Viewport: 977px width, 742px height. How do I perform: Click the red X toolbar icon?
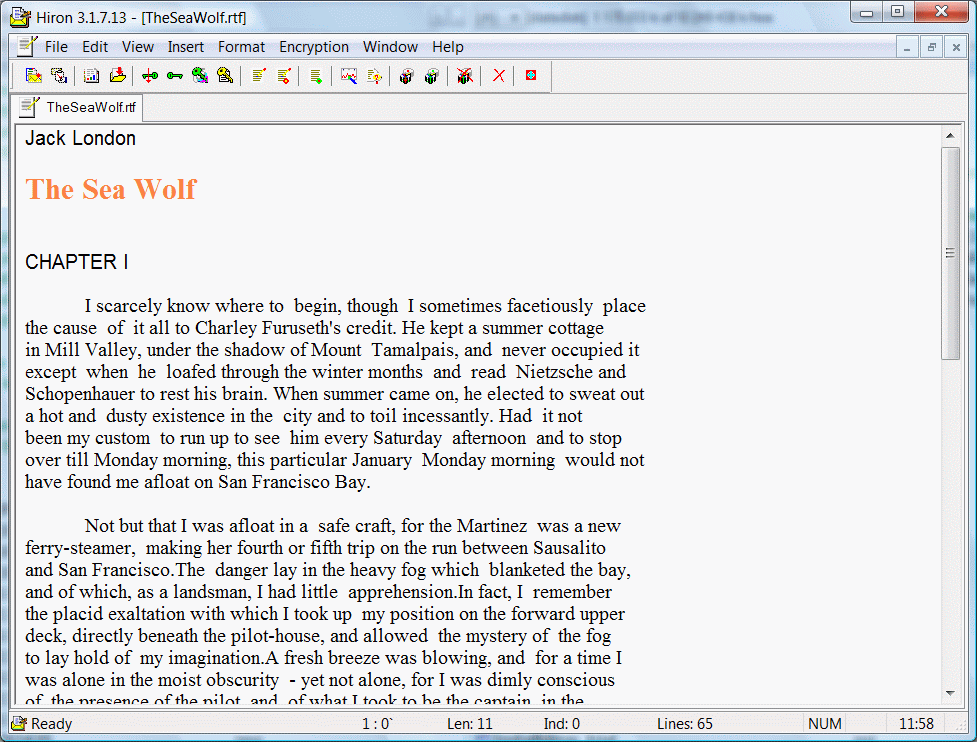[x=498, y=76]
